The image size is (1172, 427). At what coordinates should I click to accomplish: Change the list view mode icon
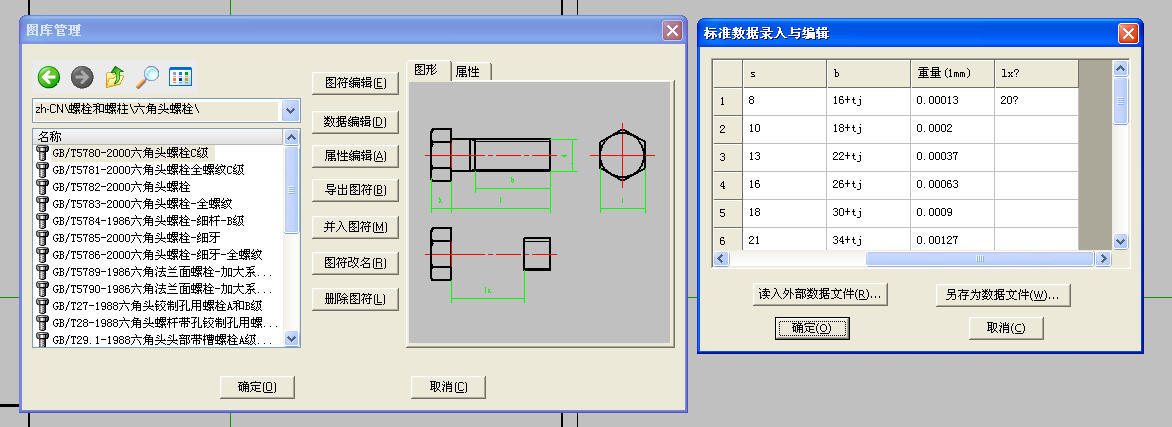pyautogui.click(x=180, y=77)
